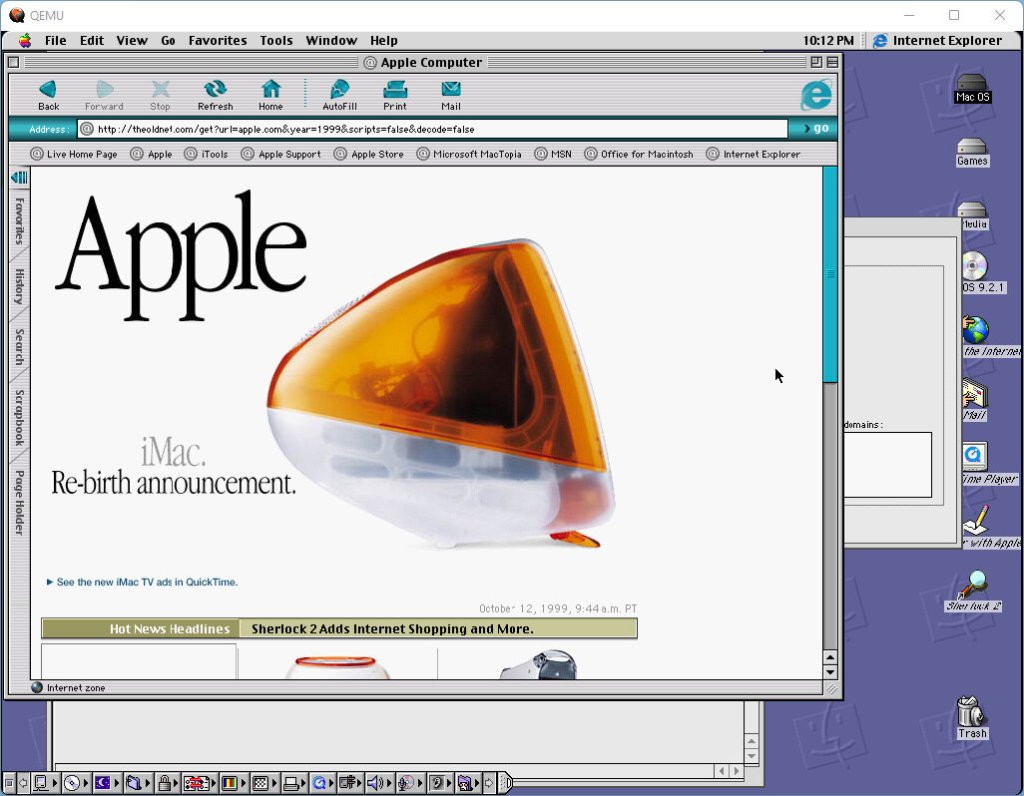Collapse the Control Strip using its end tab
The width and height of the screenshot is (1024, 796).
[x=506, y=783]
